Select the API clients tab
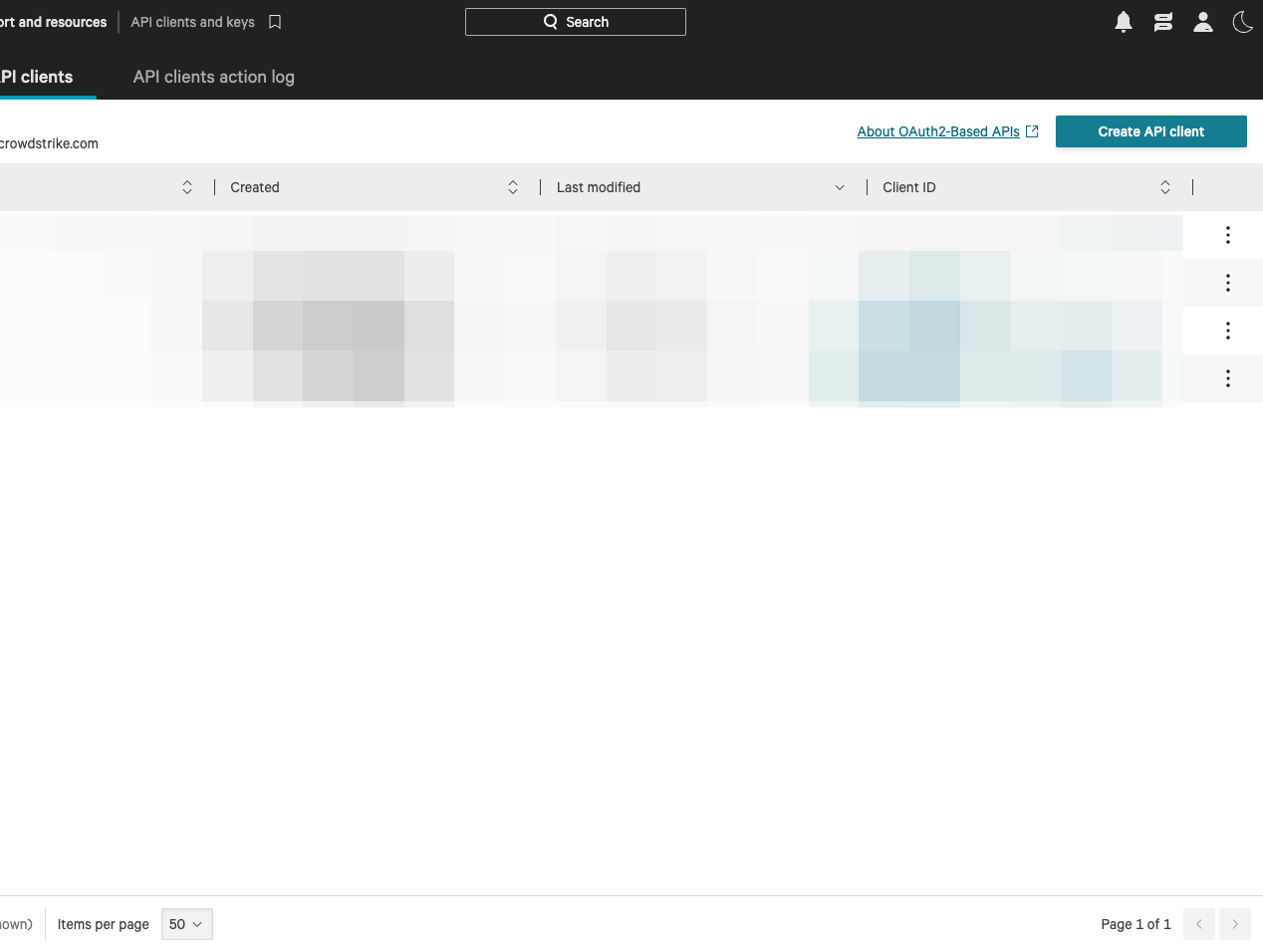The height and width of the screenshot is (952, 1263). tap(38, 77)
